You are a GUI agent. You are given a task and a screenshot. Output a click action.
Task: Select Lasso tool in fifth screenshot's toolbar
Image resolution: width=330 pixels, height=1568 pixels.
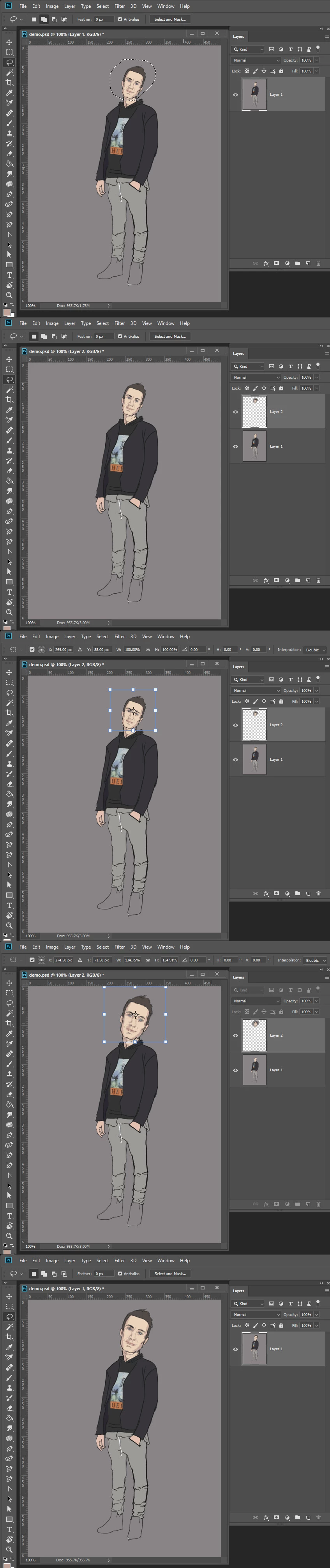(x=9, y=1317)
